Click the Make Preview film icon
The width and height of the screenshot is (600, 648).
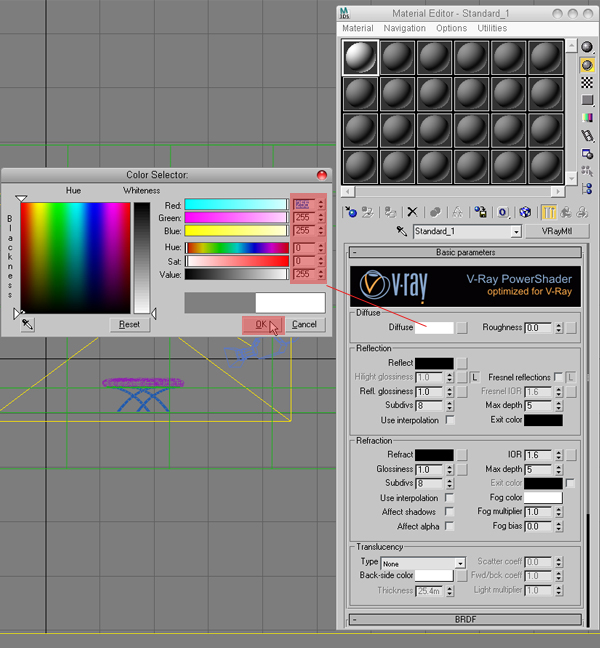pyautogui.click(x=587, y=136)
